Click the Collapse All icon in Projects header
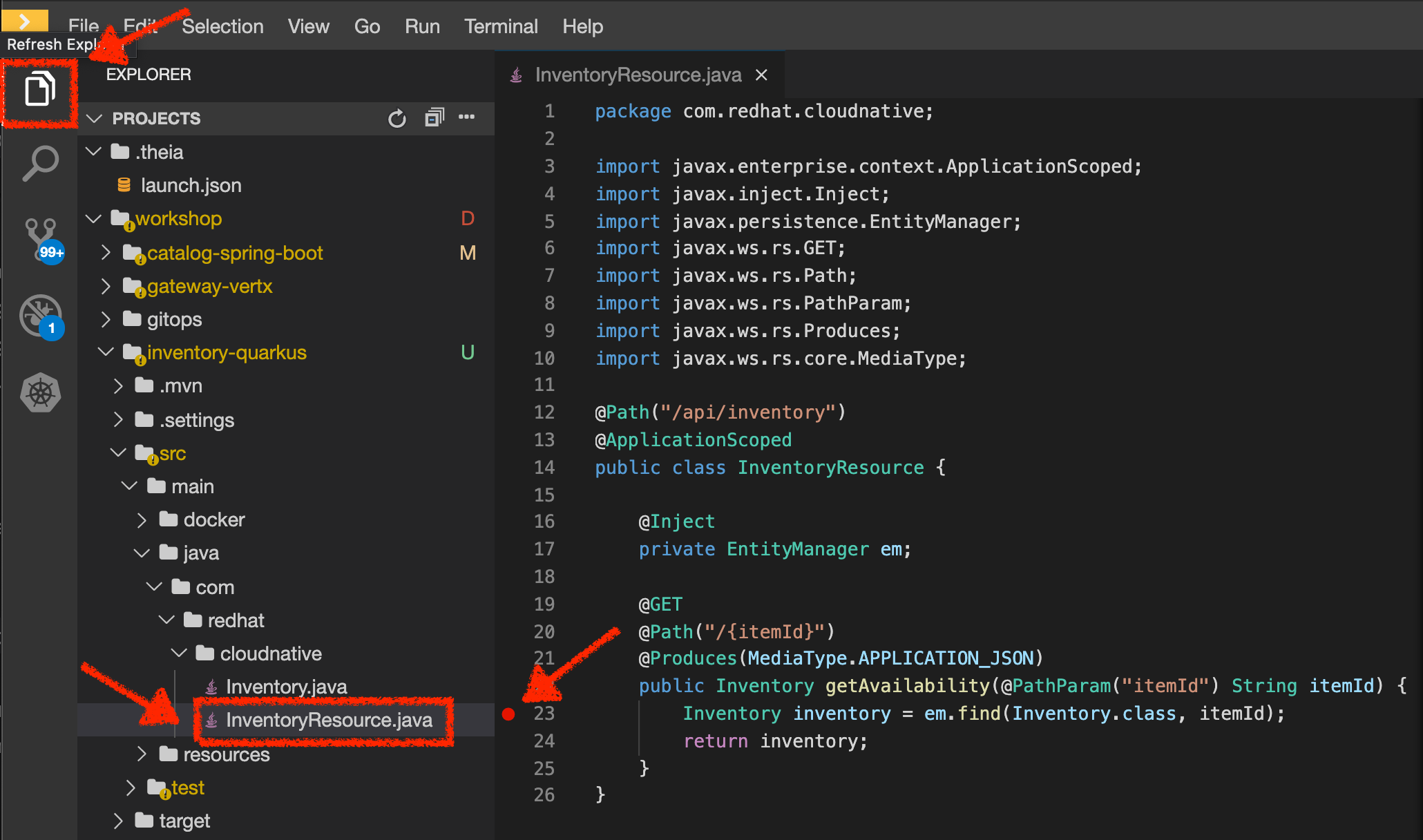This screenshot has width=1423, height=840. click(x=434, y=118)
